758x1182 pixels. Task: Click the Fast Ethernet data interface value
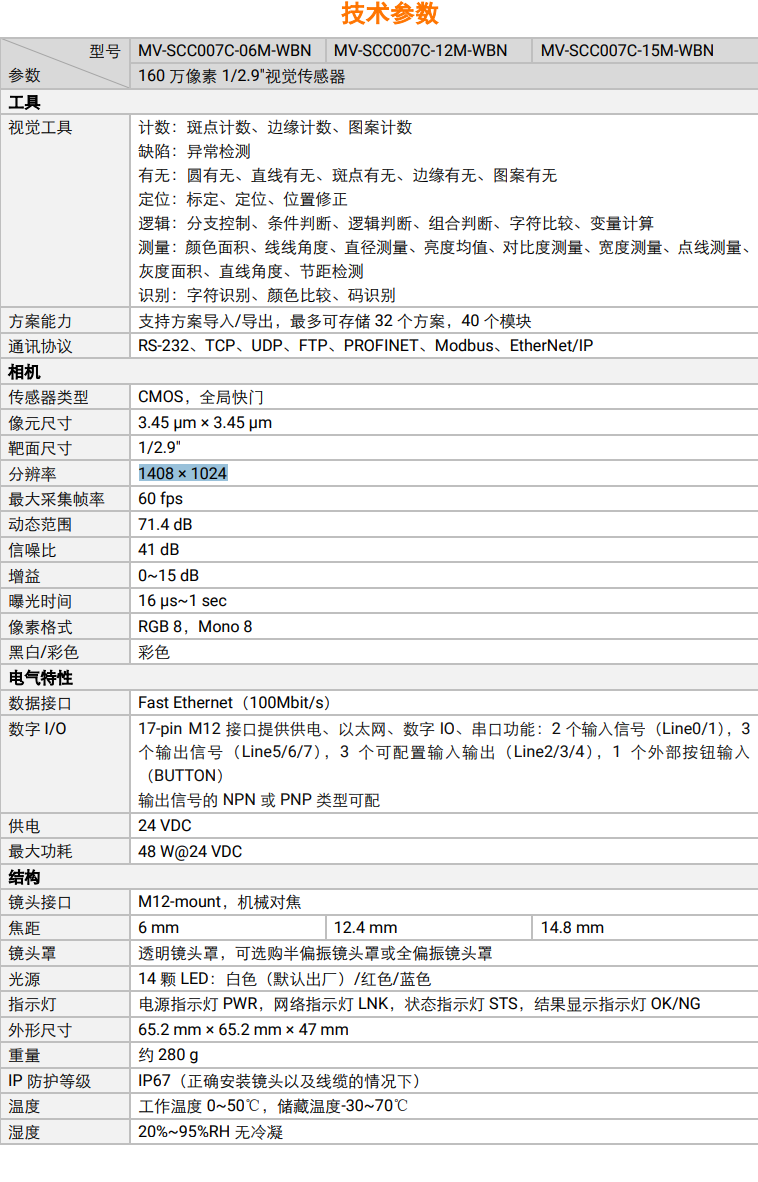coord(234,703)
